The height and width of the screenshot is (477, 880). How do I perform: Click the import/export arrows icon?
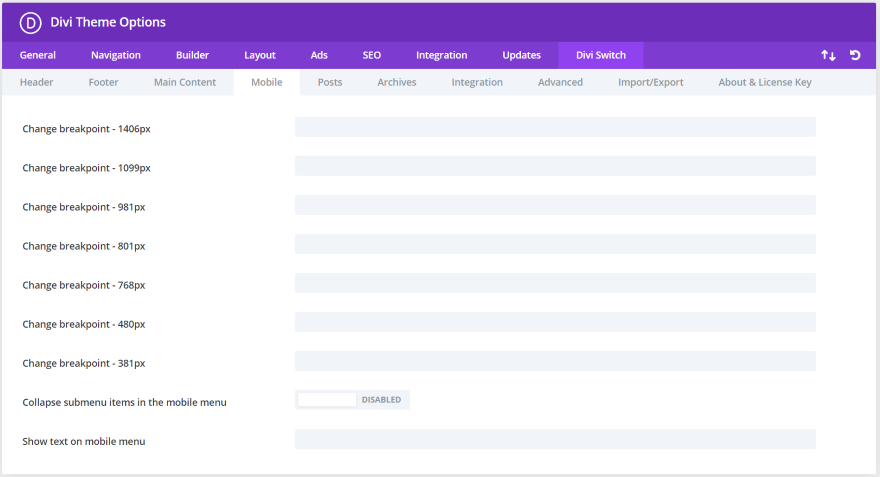click(828, 55)
